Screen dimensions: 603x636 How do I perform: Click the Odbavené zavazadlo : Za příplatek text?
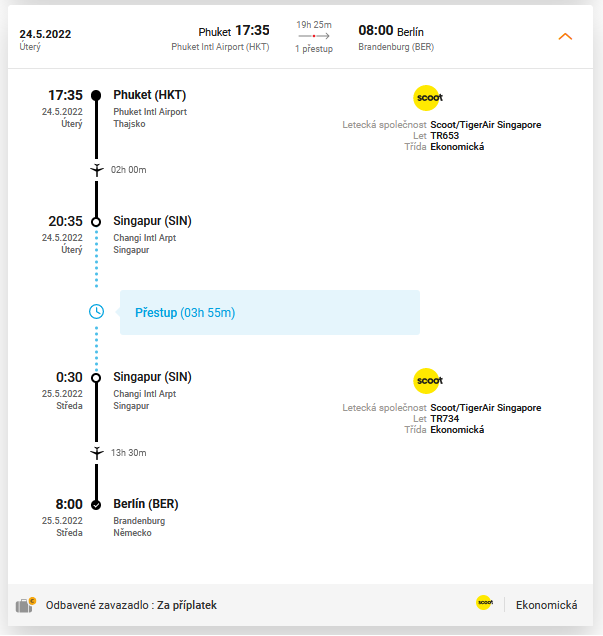pyautogui.click(x=131, y=605)
